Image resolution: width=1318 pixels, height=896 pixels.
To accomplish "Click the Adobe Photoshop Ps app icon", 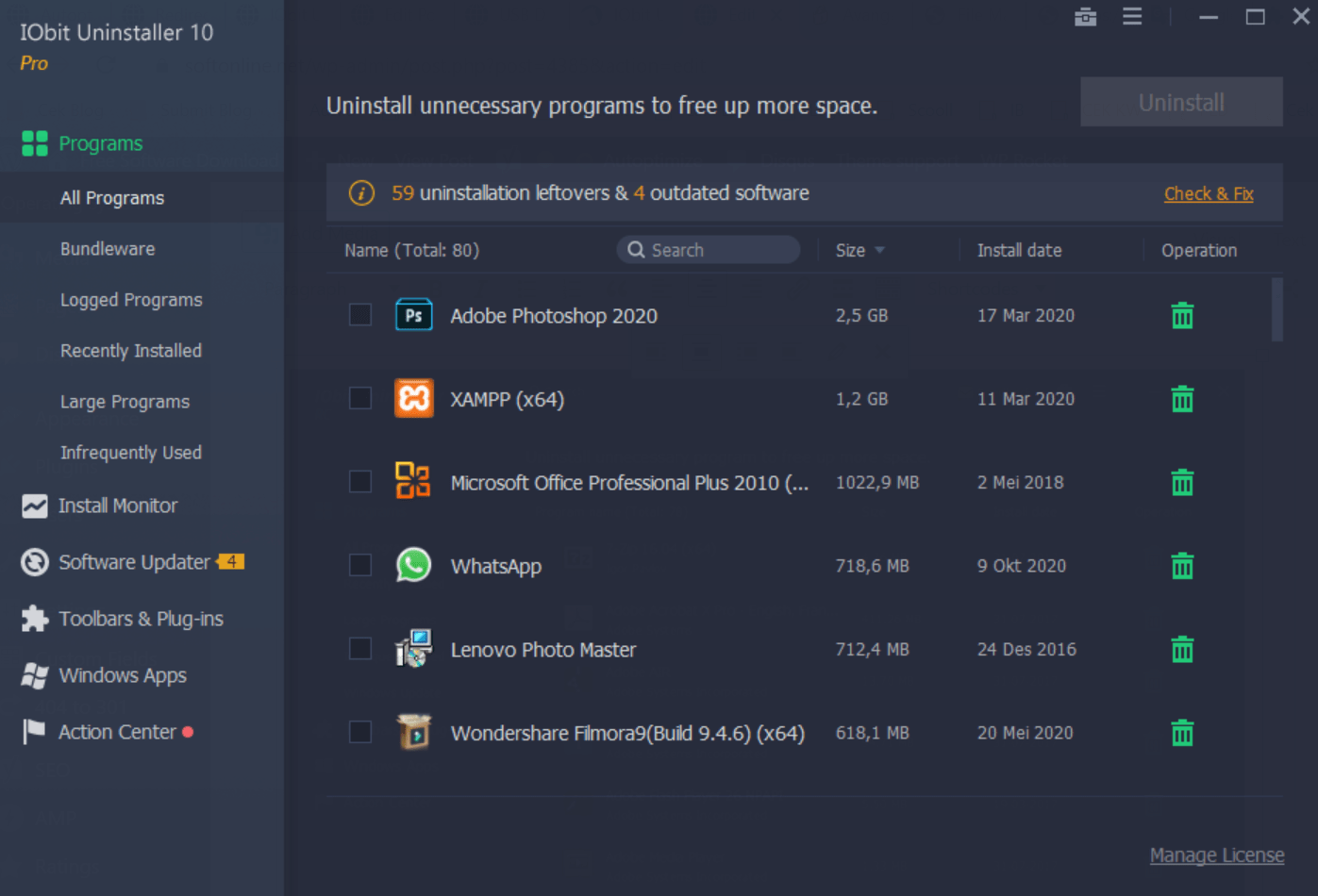I will click(413, 315).
